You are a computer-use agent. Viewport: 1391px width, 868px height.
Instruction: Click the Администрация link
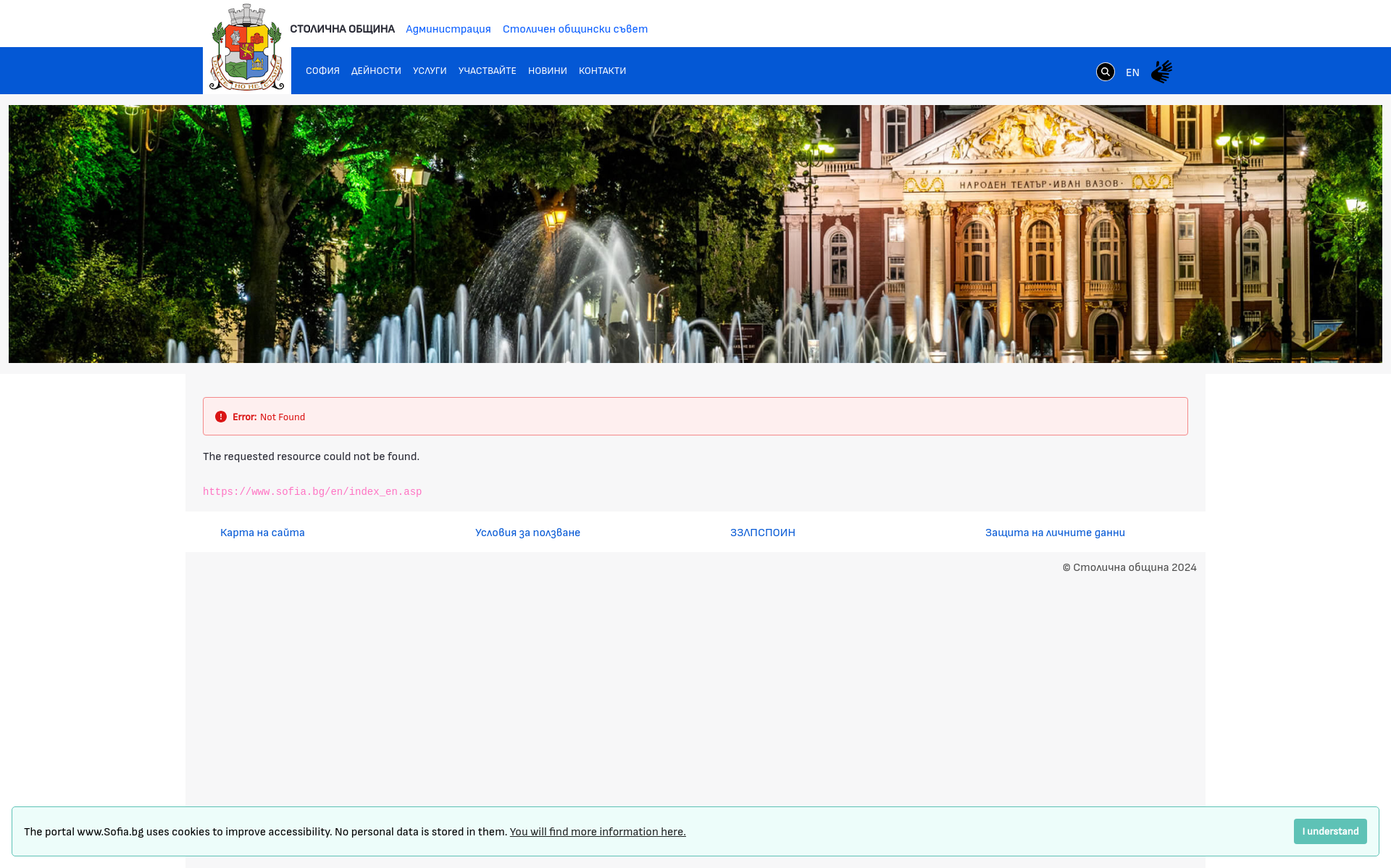[448, 29]
